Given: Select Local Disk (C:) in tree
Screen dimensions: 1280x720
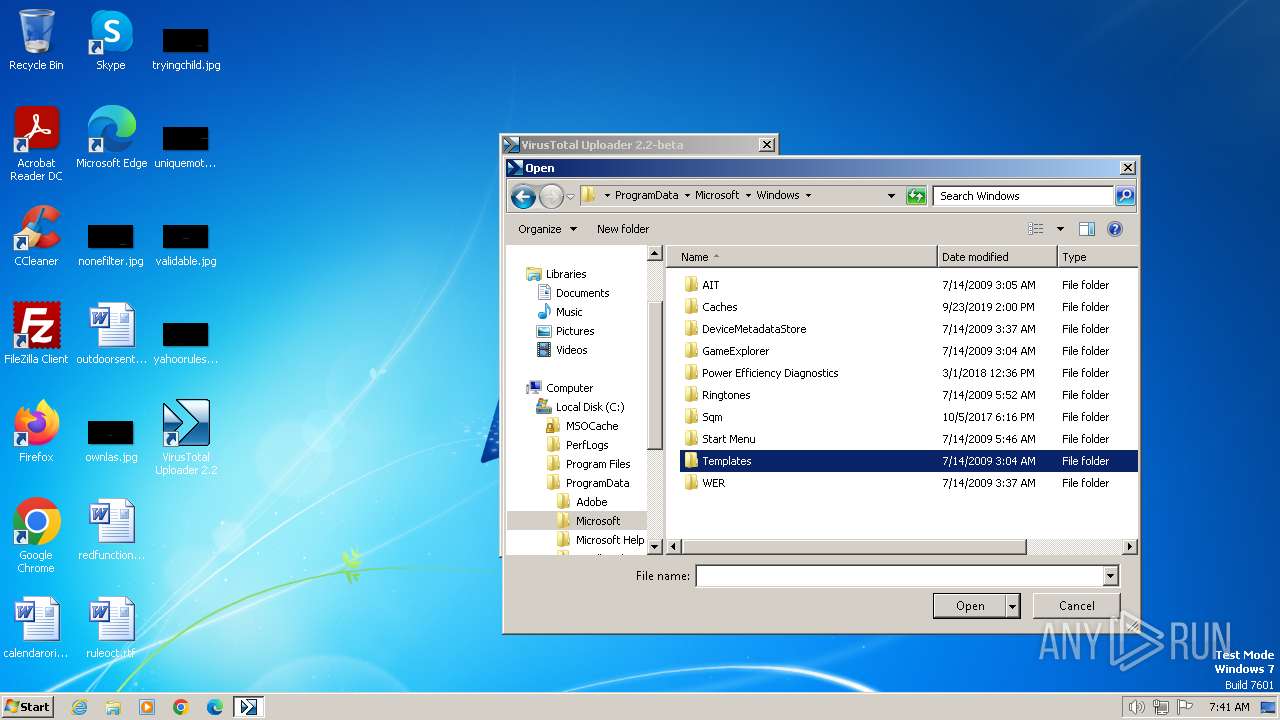Looking at the screenshot, I should click(x=589, y=407).
